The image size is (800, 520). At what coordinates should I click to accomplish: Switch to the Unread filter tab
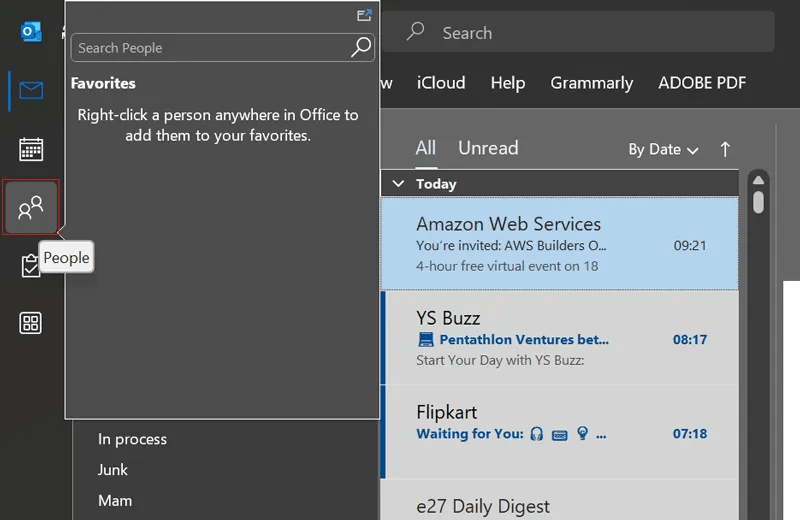(488, 148)
